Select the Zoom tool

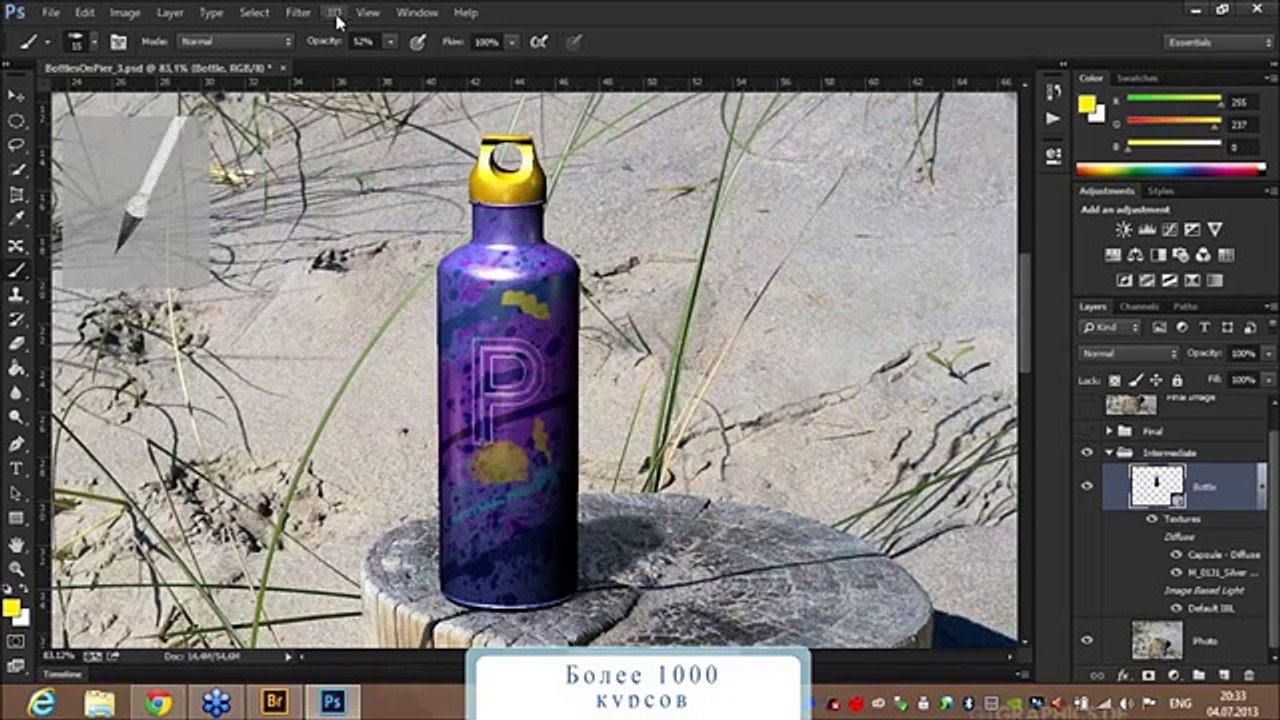(x=16, y=569)
